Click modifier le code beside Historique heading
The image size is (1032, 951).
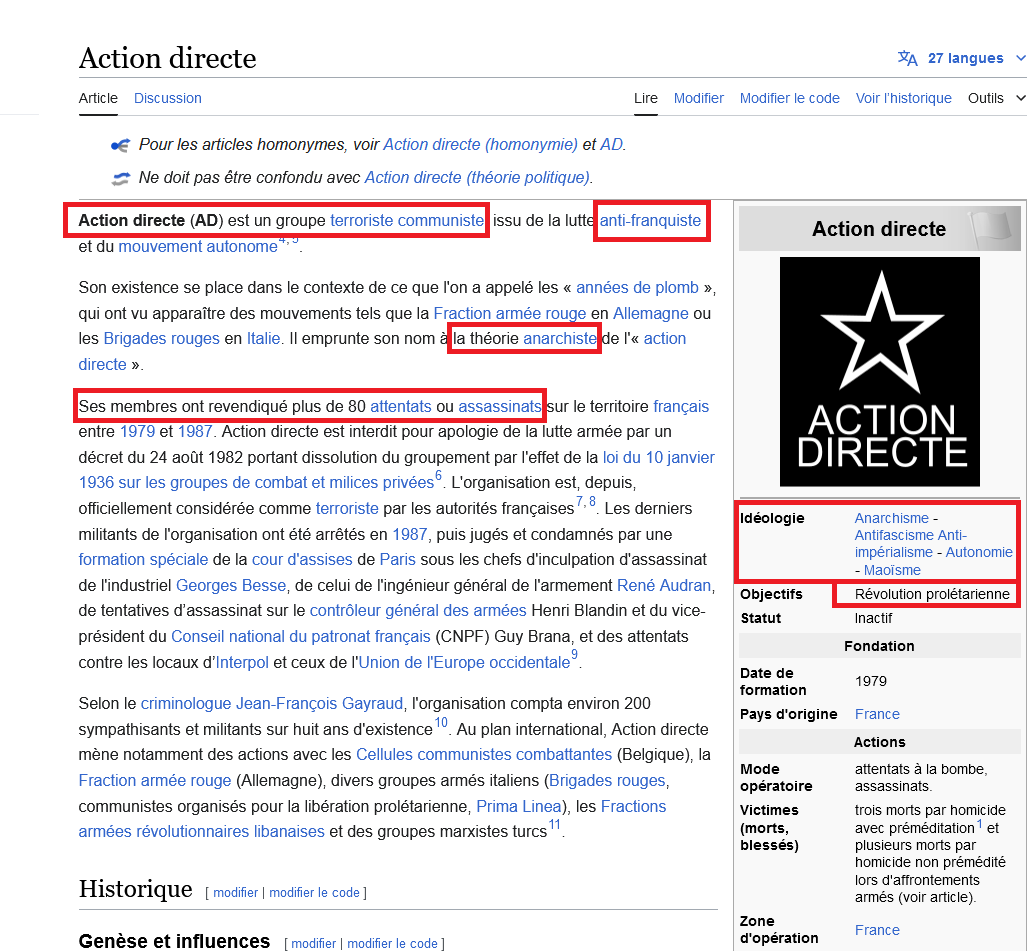point(315,892)
